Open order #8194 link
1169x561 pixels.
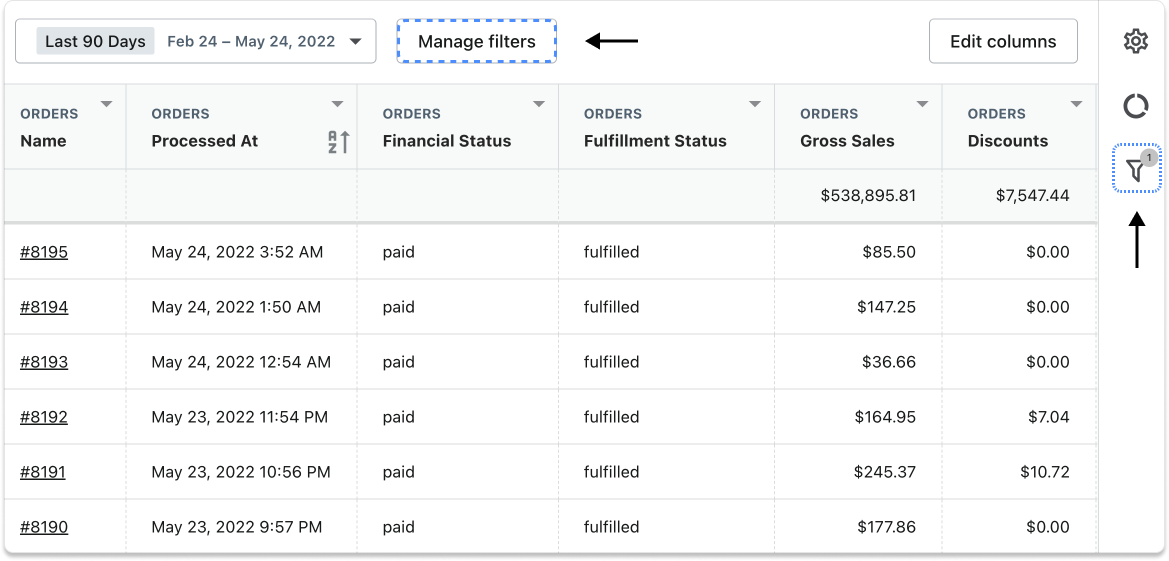[44, 307]
